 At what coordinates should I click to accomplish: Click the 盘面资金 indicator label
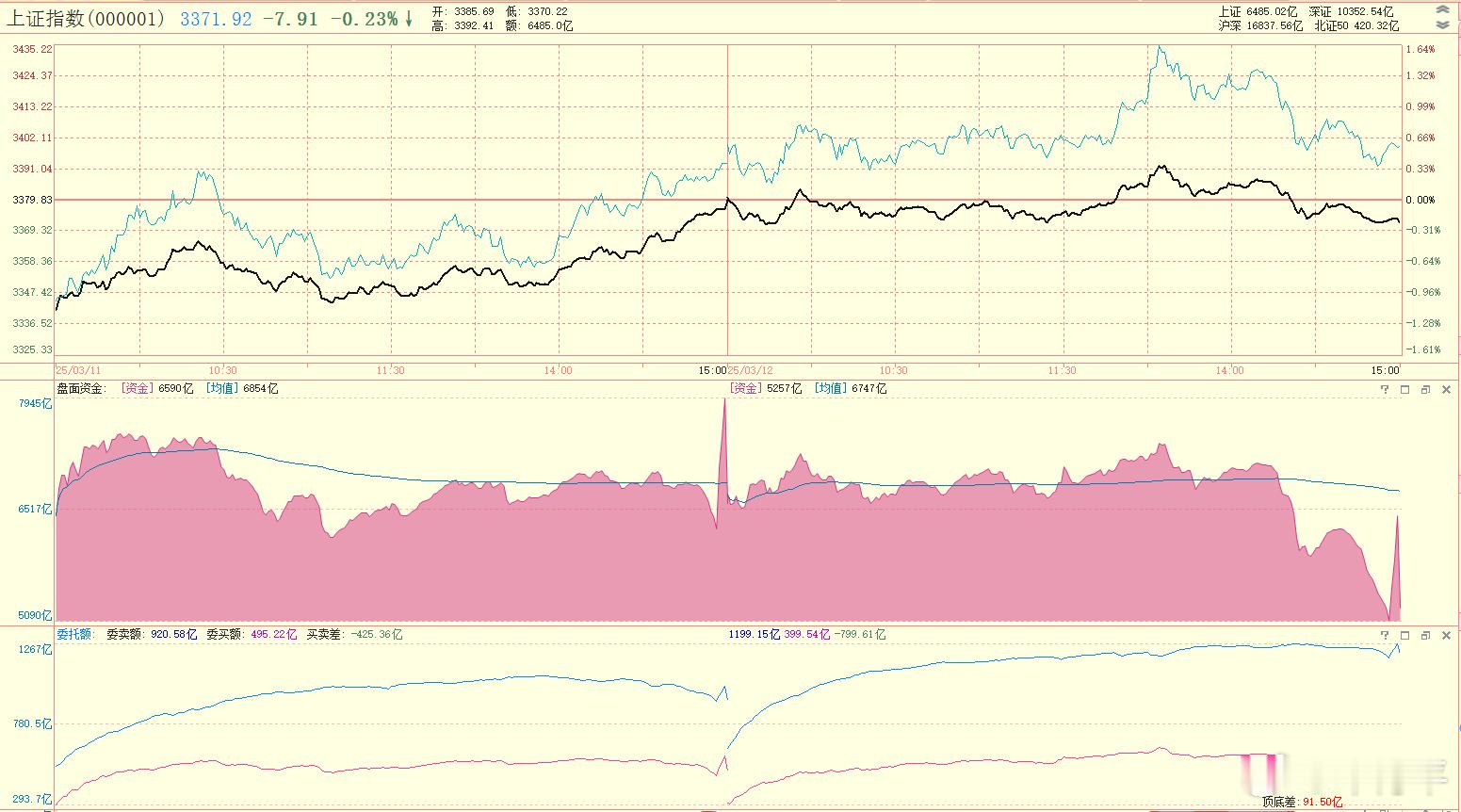[82, 388]
